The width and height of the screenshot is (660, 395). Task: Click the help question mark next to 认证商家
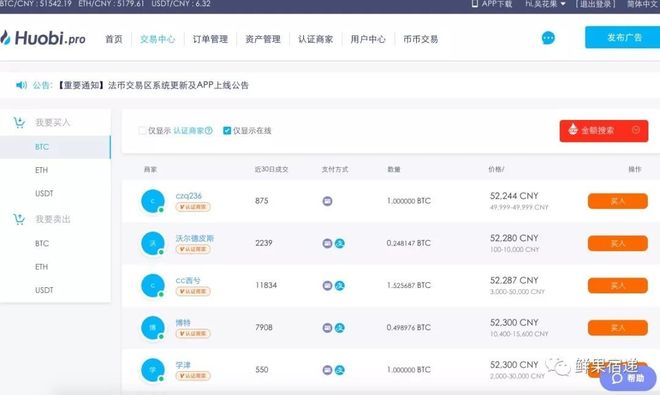209,131
